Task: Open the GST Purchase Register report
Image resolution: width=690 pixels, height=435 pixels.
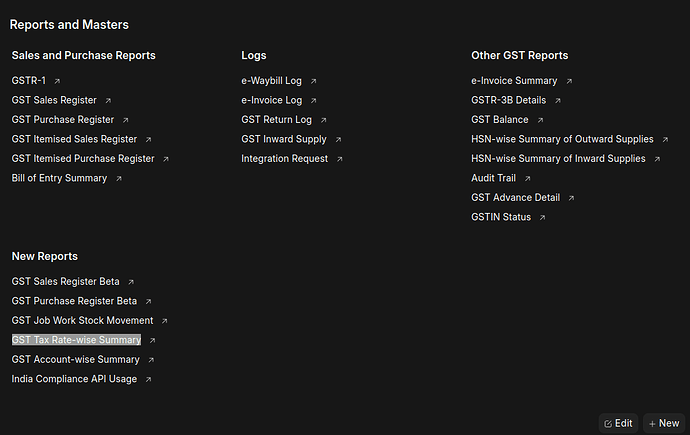Action: click(62, 120)
